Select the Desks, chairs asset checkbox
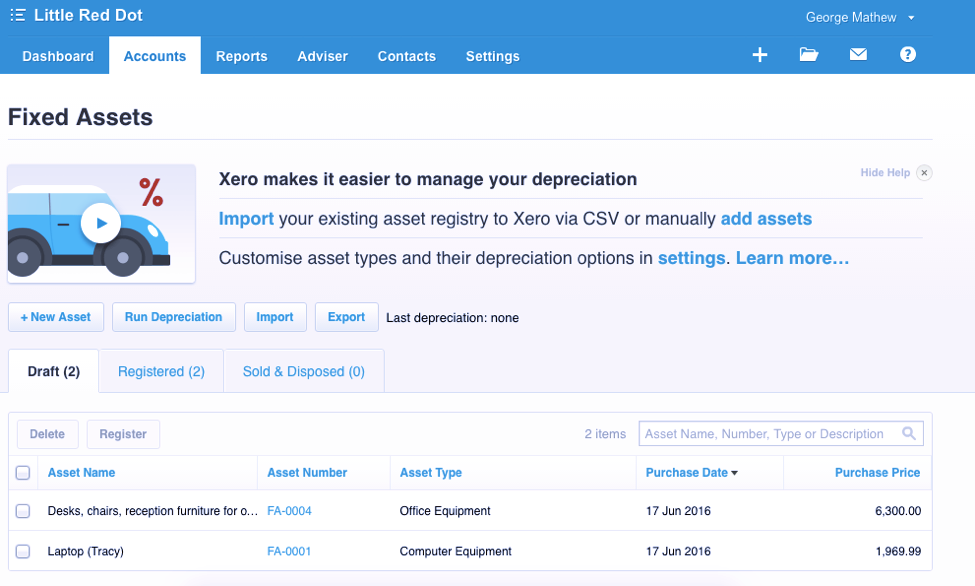Screen dimensions: 975x586 [23, 511]
